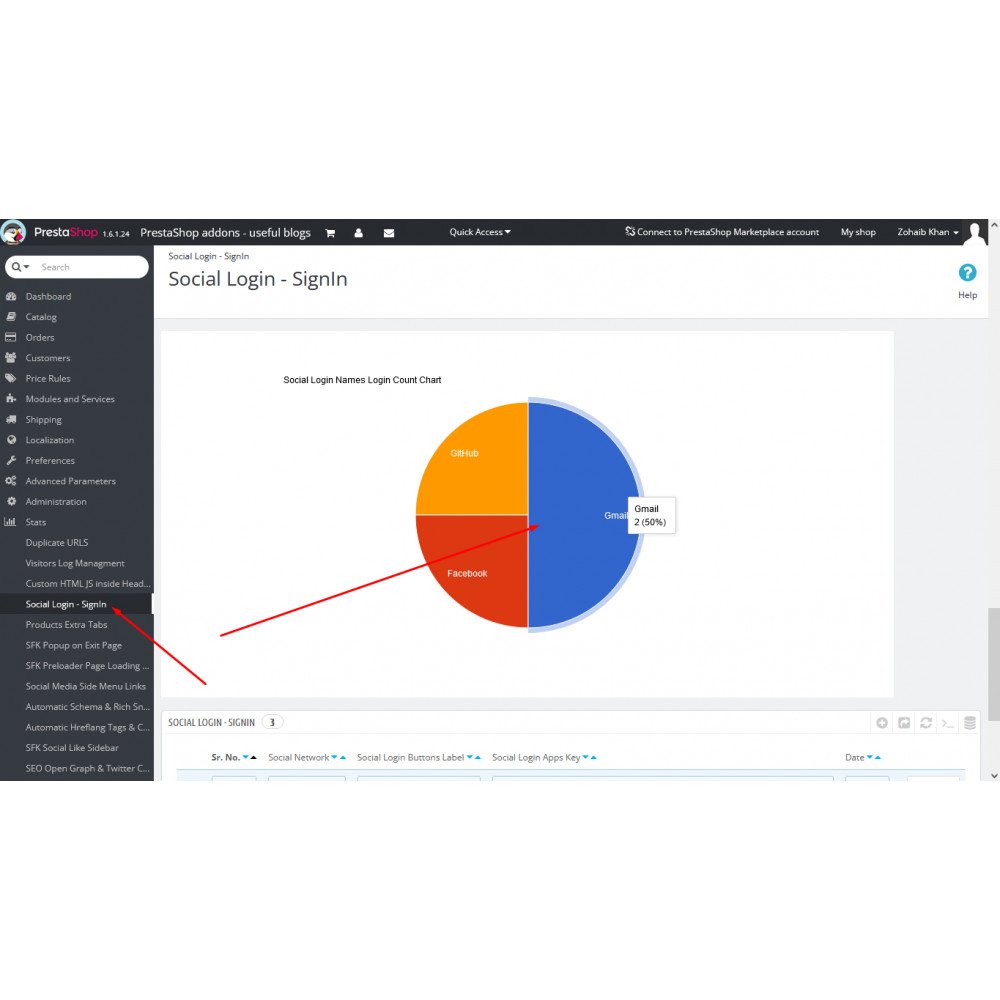Click the record count badge 3
Image resolution: width=1000 pixels, height=1000 pixels.
(x=272, y=722)
